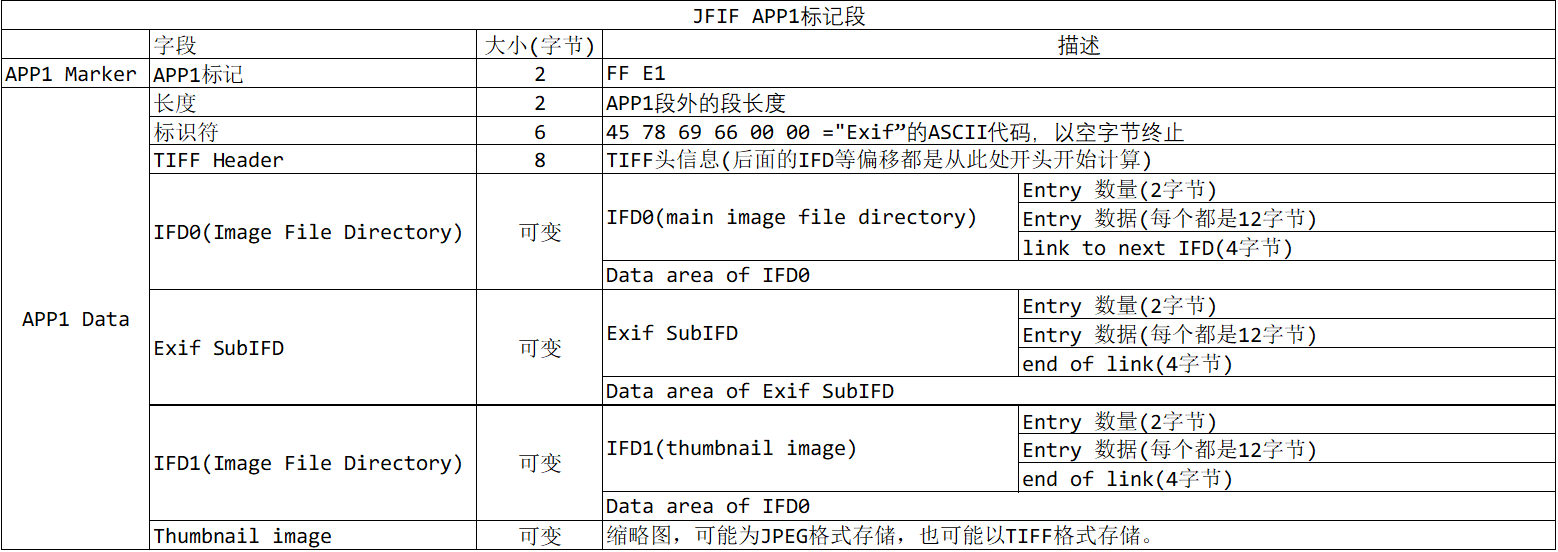Click the "描述" column header
Screen dimensions: 1558x552
pyautogui.click(x=1079, y=45)
